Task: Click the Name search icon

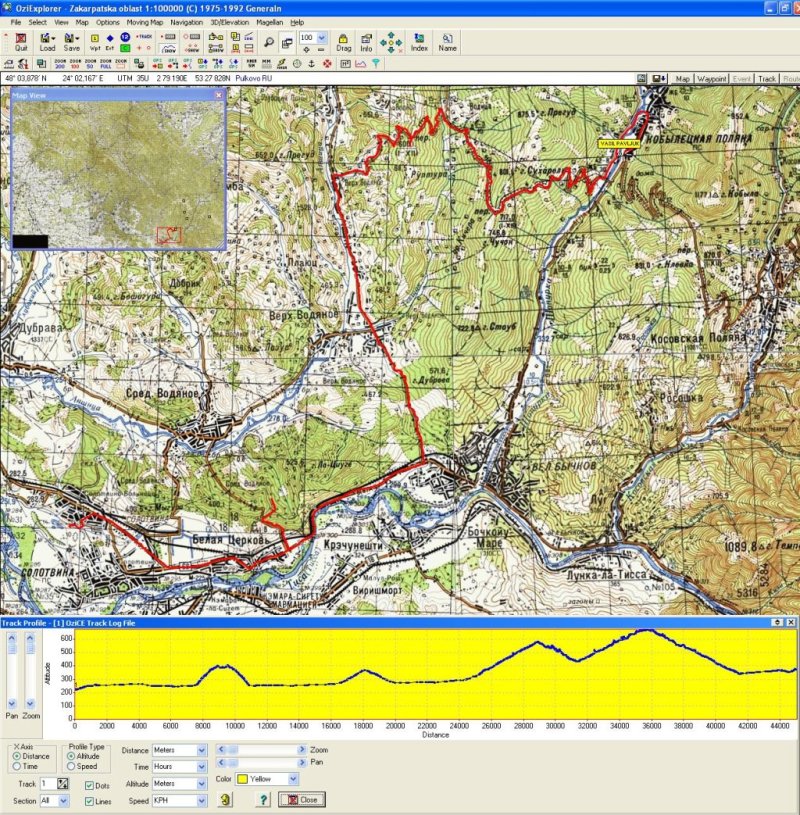Action: pyautogui.click(x=447, y=41)
